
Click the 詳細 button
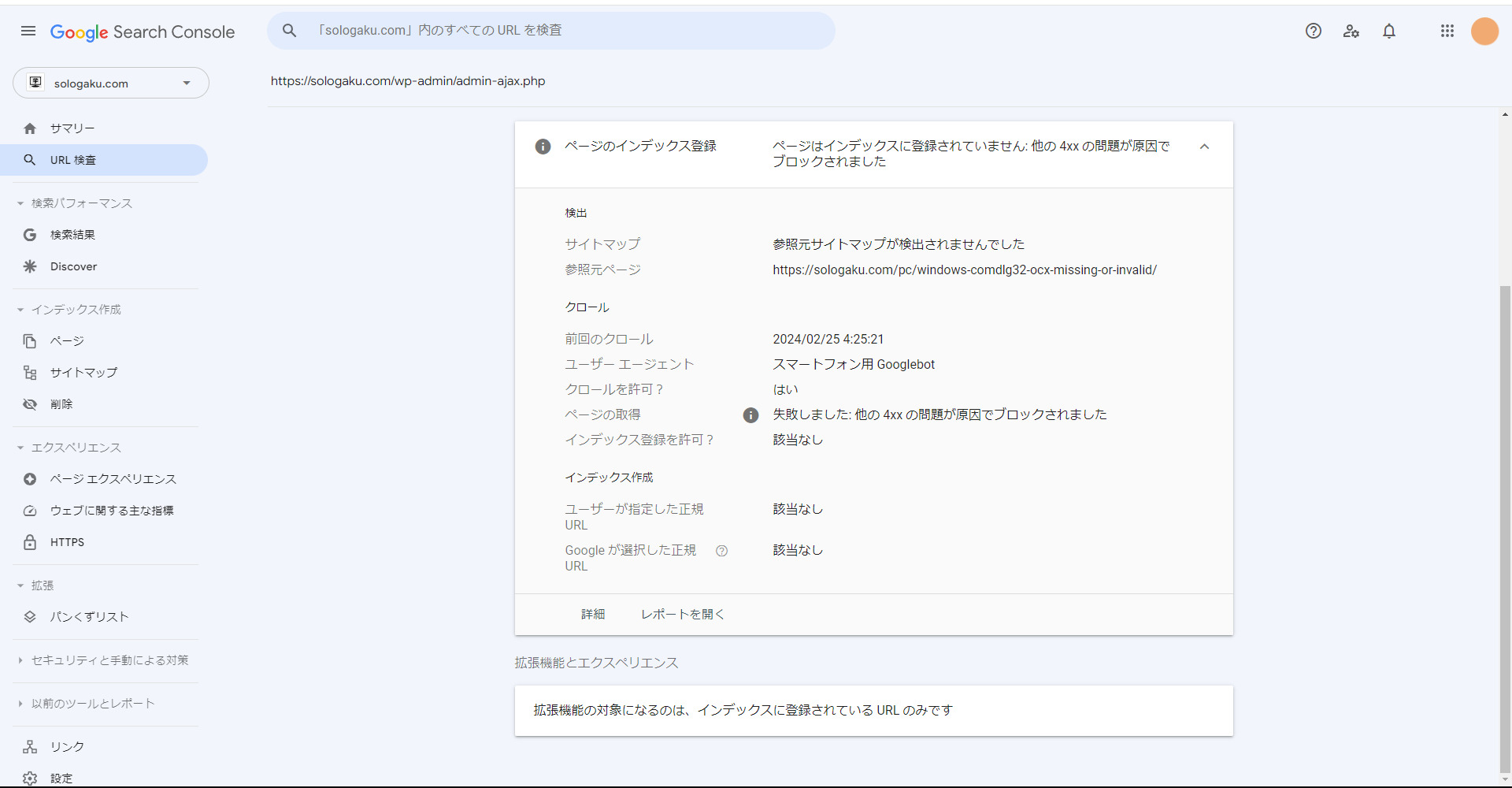tap(593, 615)
